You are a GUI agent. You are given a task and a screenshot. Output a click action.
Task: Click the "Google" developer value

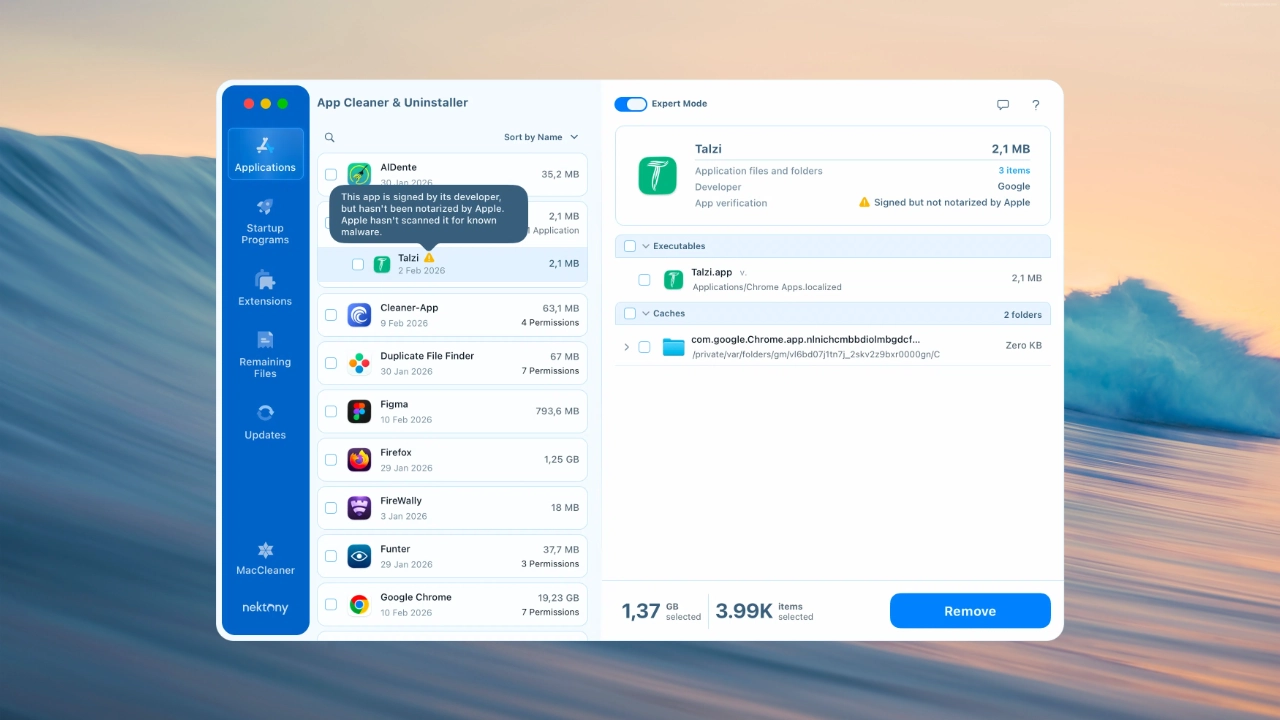click(x=1014, y=186)
